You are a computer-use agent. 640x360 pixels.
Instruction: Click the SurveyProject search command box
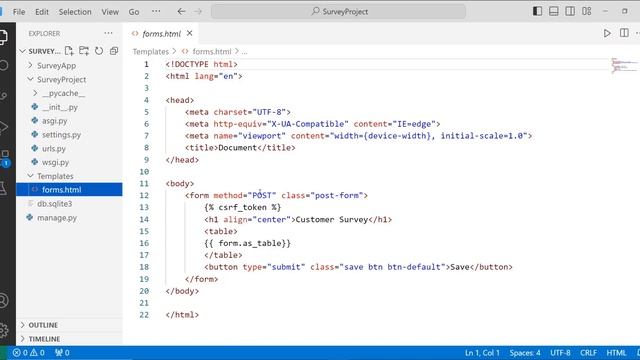(338, 11)
